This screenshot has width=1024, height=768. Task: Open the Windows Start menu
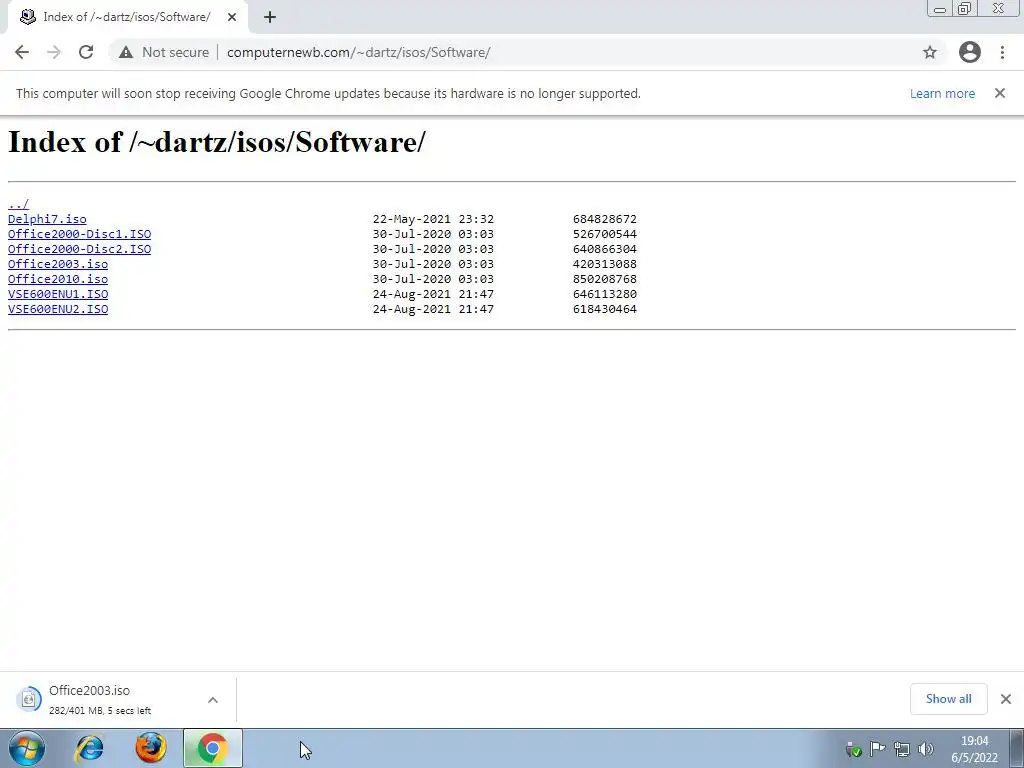[x=27, y=748]
